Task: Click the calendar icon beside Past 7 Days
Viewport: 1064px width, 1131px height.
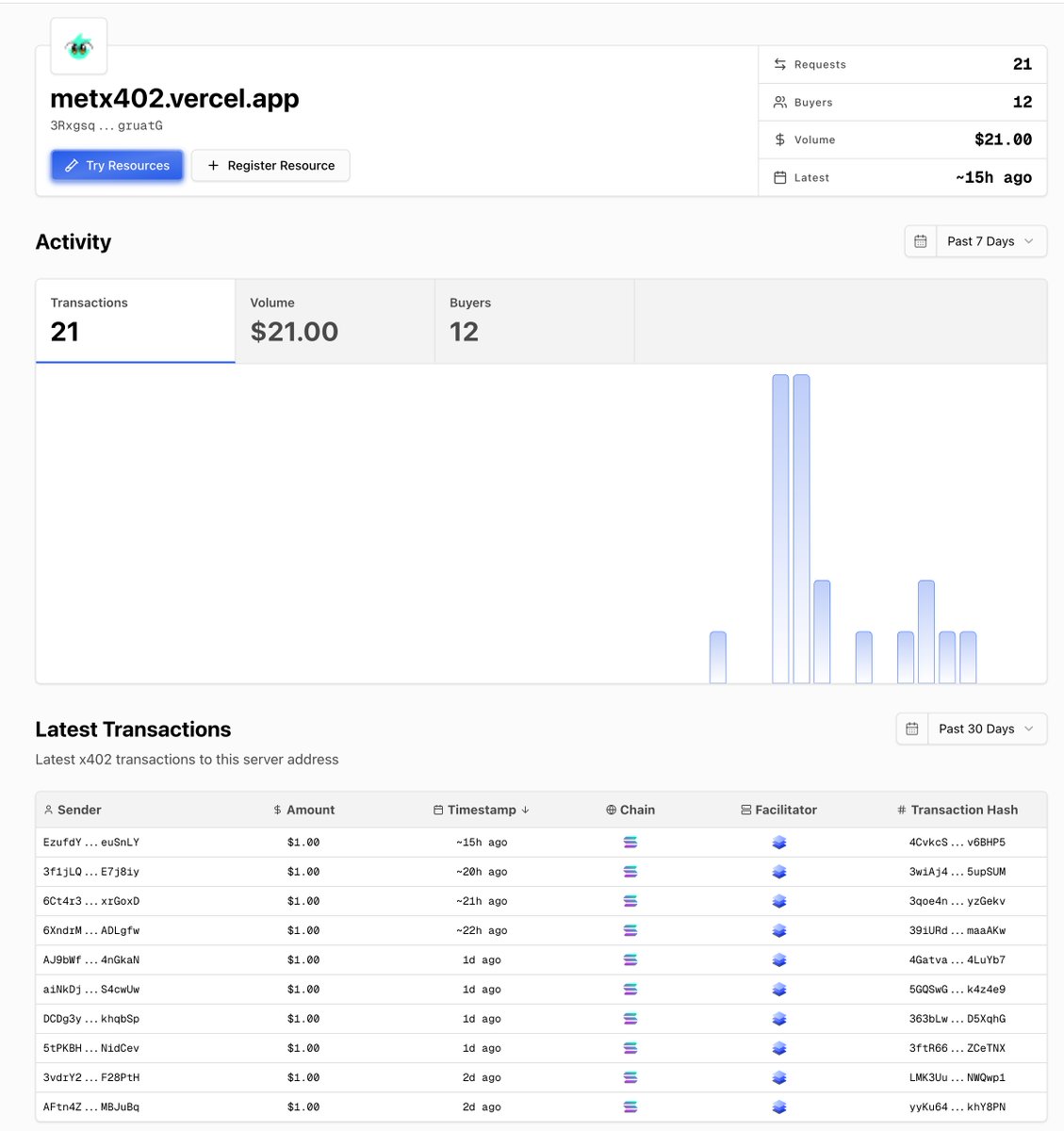Action: point(920,241)
